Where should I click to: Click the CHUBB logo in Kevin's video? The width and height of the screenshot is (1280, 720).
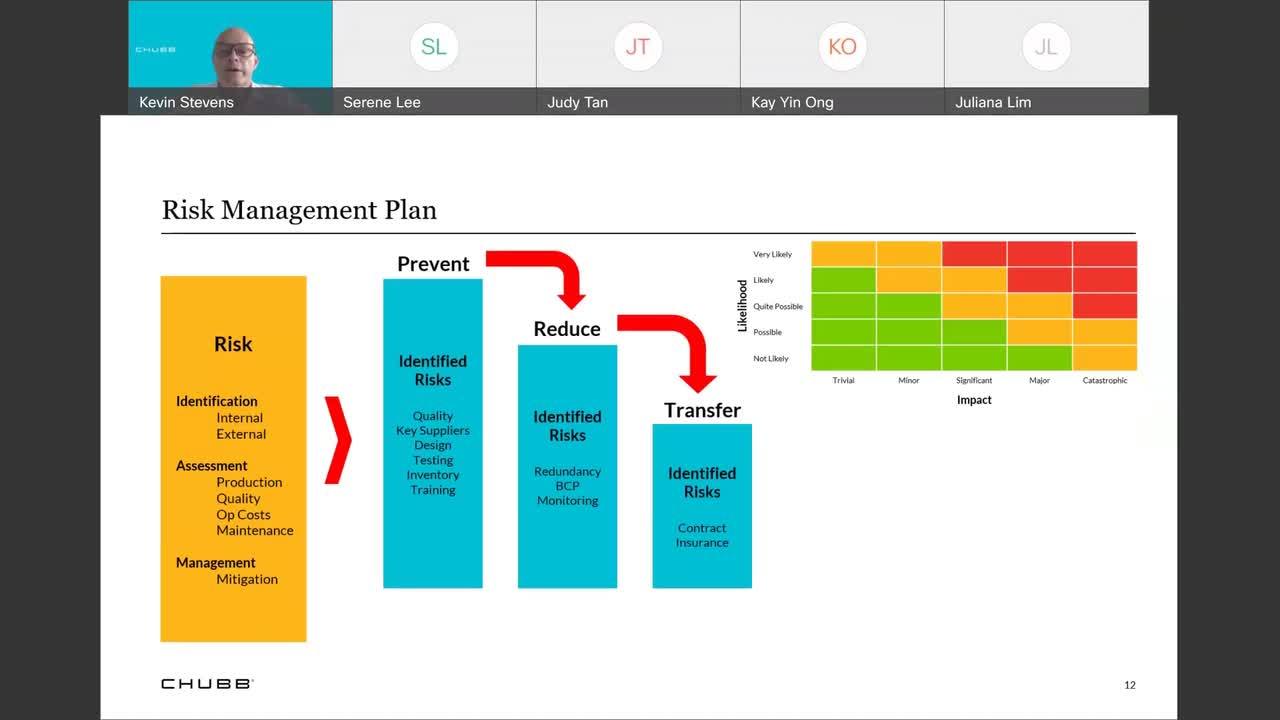156,48
